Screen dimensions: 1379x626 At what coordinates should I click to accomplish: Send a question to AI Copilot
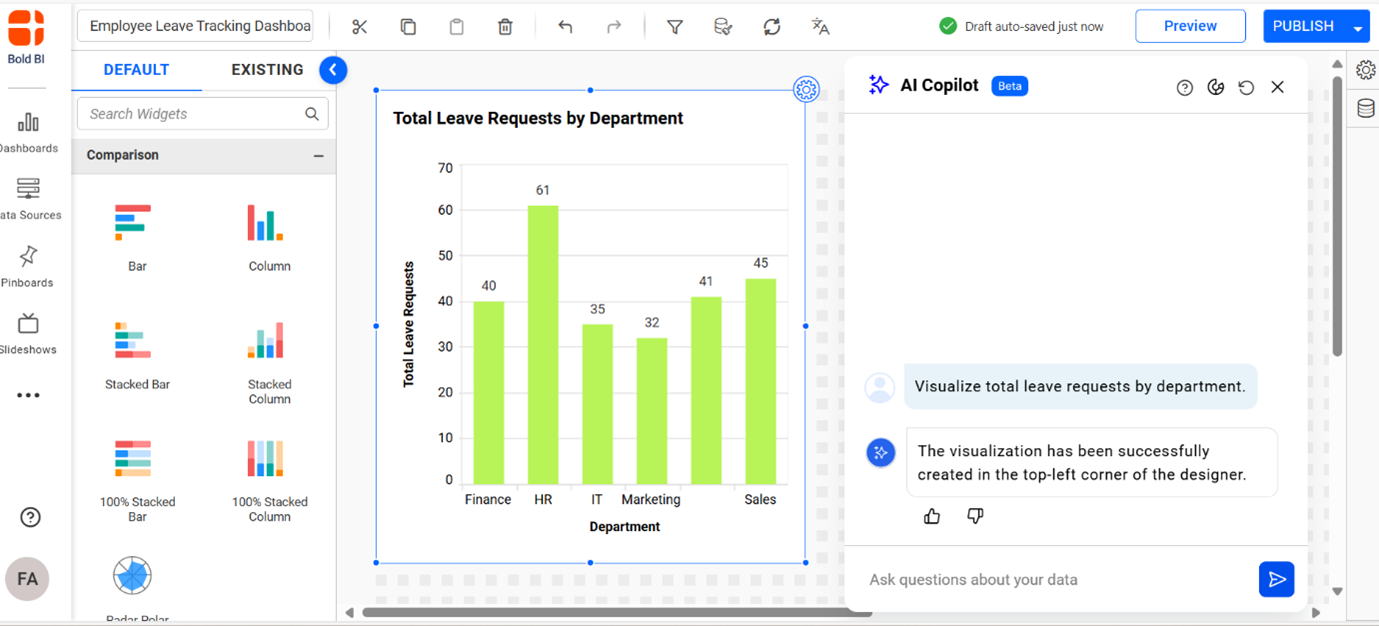point(1276,579)
